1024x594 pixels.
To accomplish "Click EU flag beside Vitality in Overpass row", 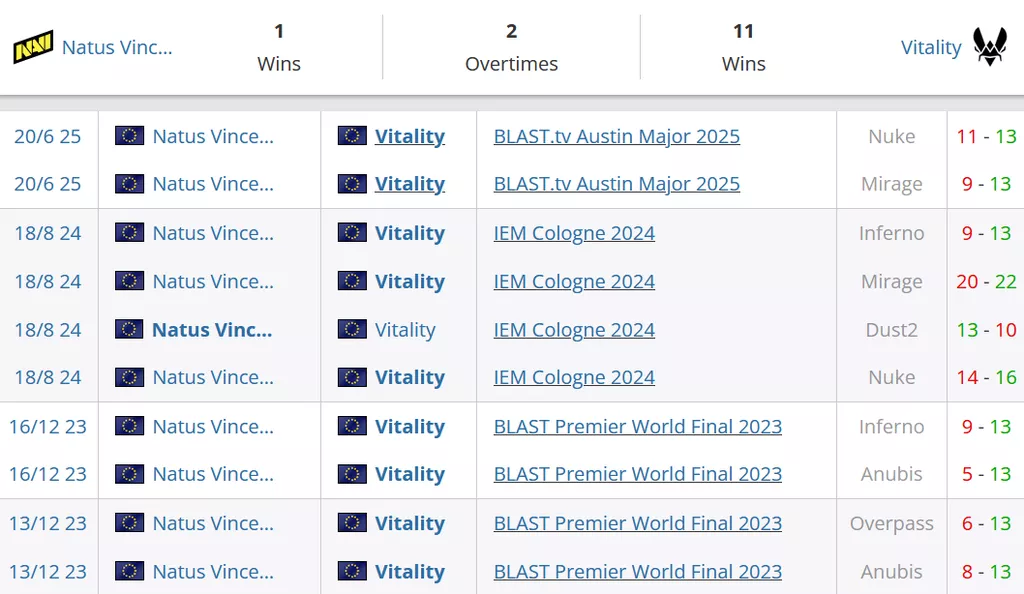I will click(x=352, y=523).
